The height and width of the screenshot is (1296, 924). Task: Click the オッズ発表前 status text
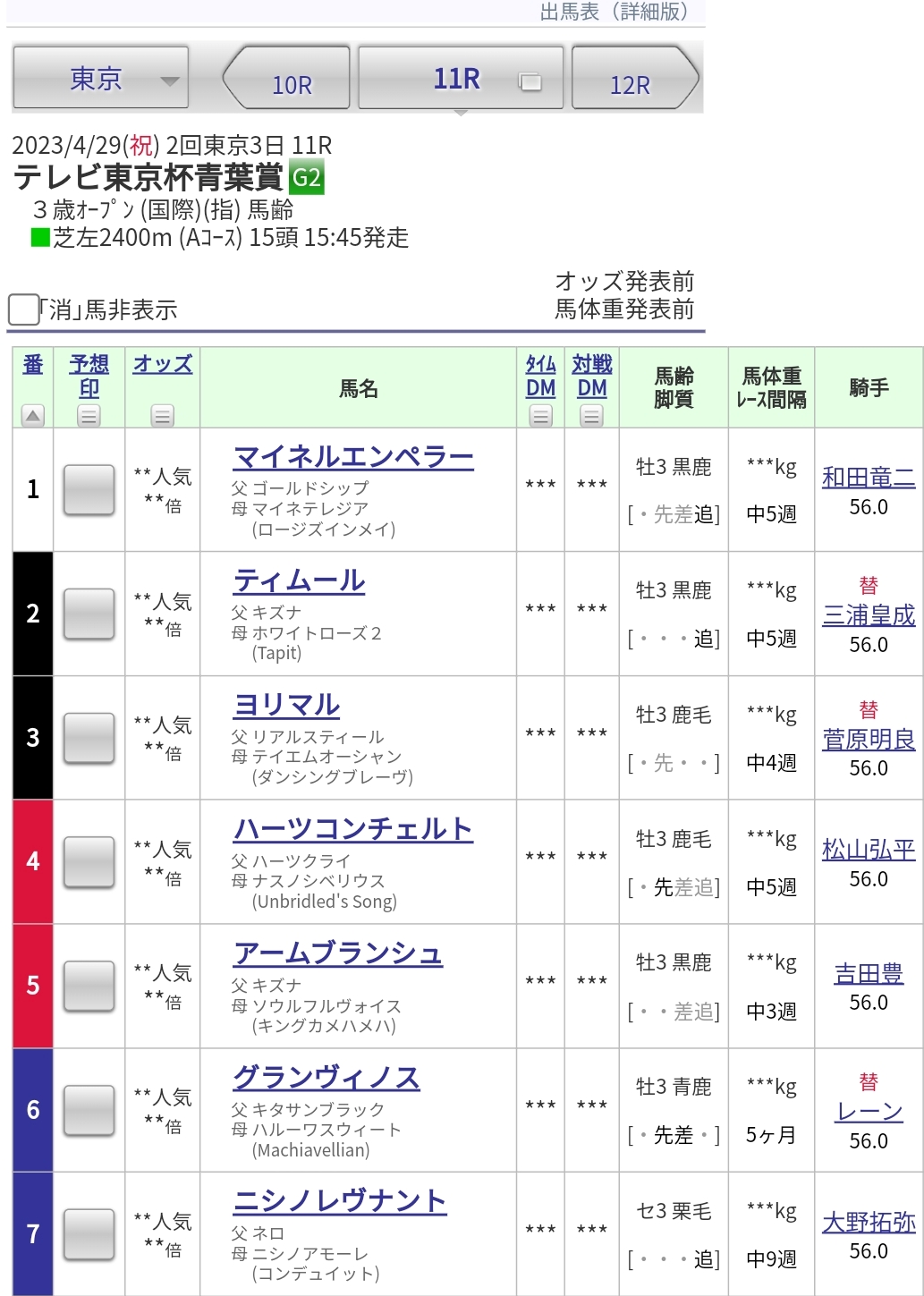pyautogui.click(x=624, y=282)
